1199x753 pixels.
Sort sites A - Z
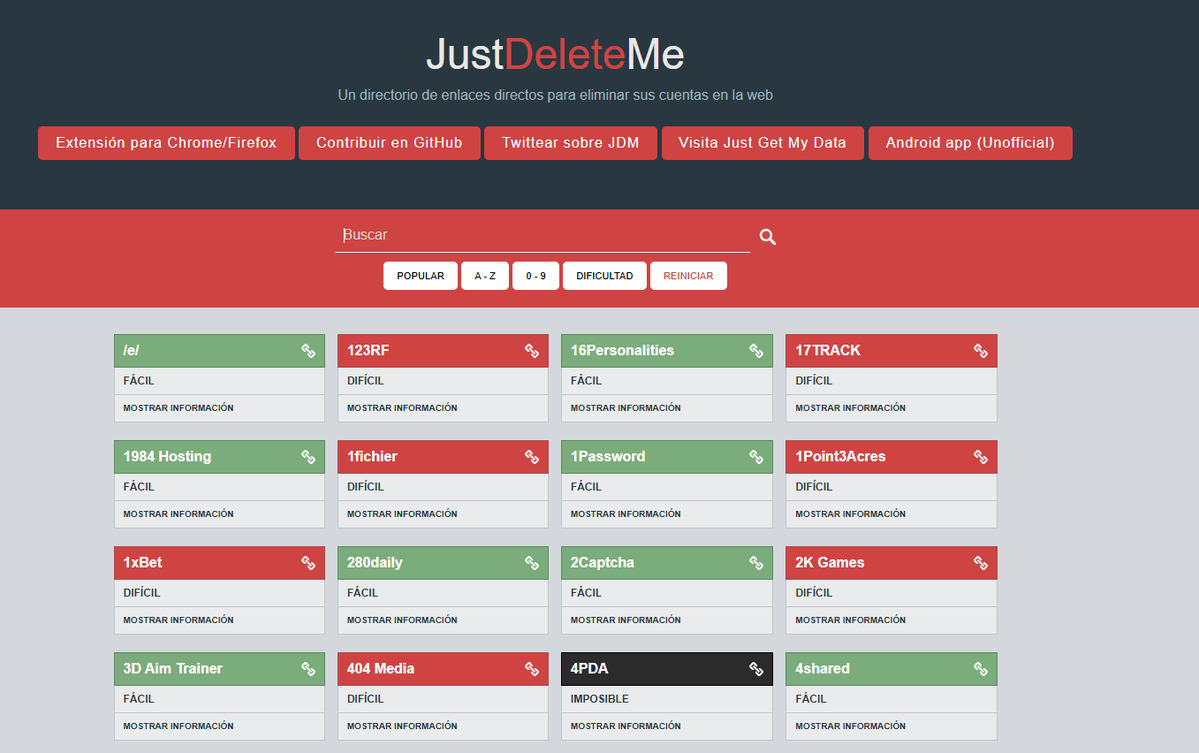click(x=485, y=276)
